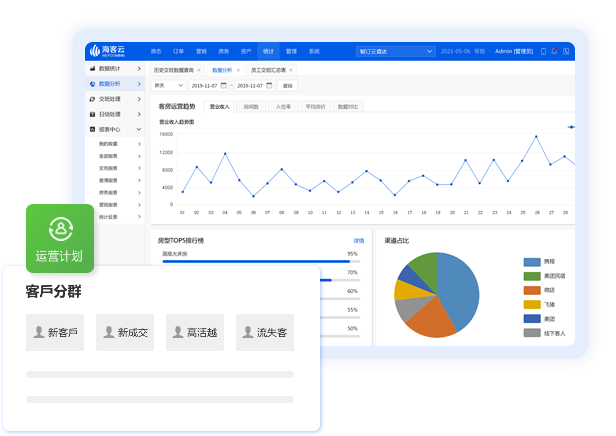
Task: Switch to the 房间数 chart tab
Action: click(251, 106)
